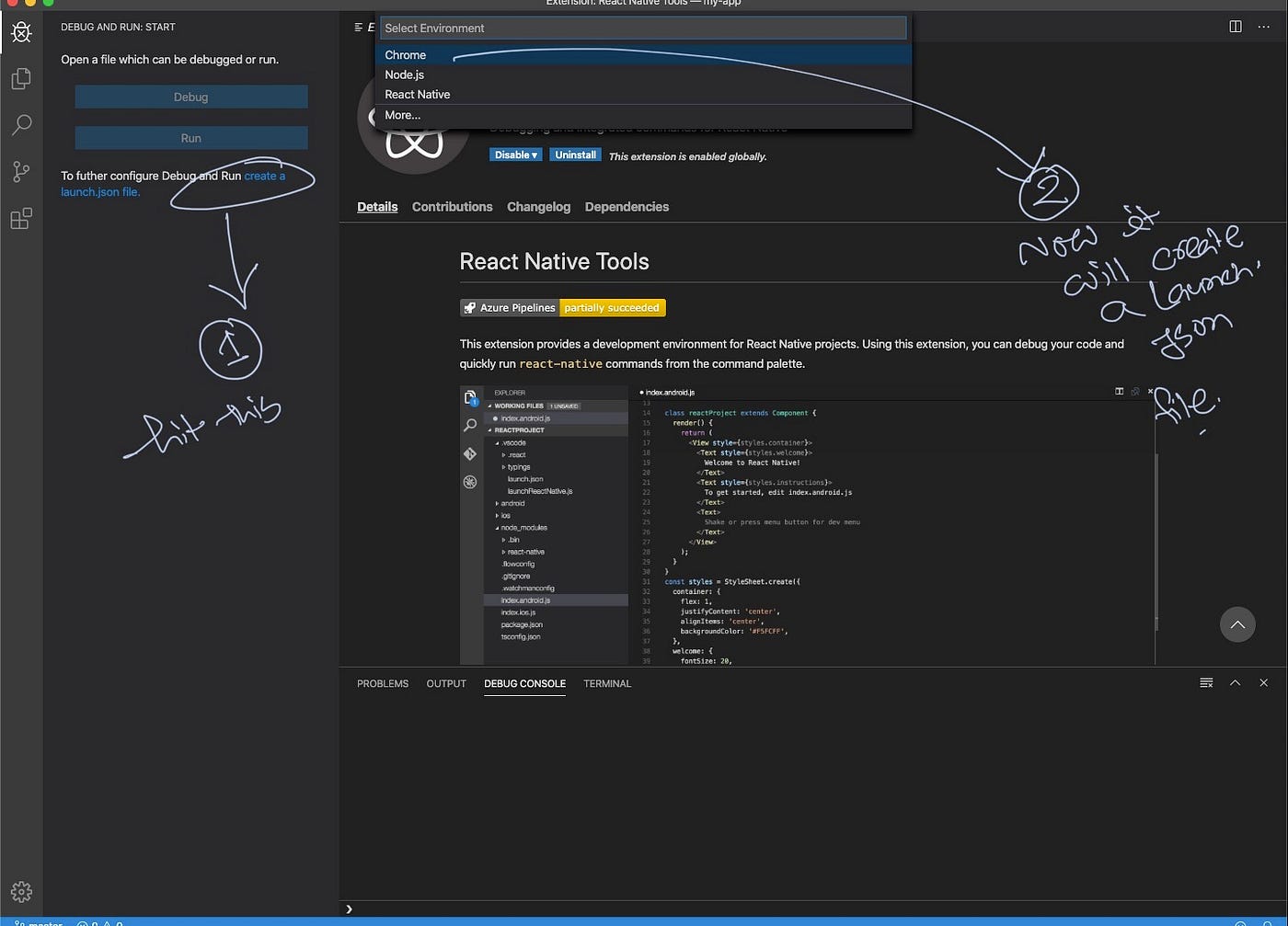Click the scroll-to-top circular arrow button
The width and height of the screenshot is (1288, 926).
click(x=1237, y=624)
